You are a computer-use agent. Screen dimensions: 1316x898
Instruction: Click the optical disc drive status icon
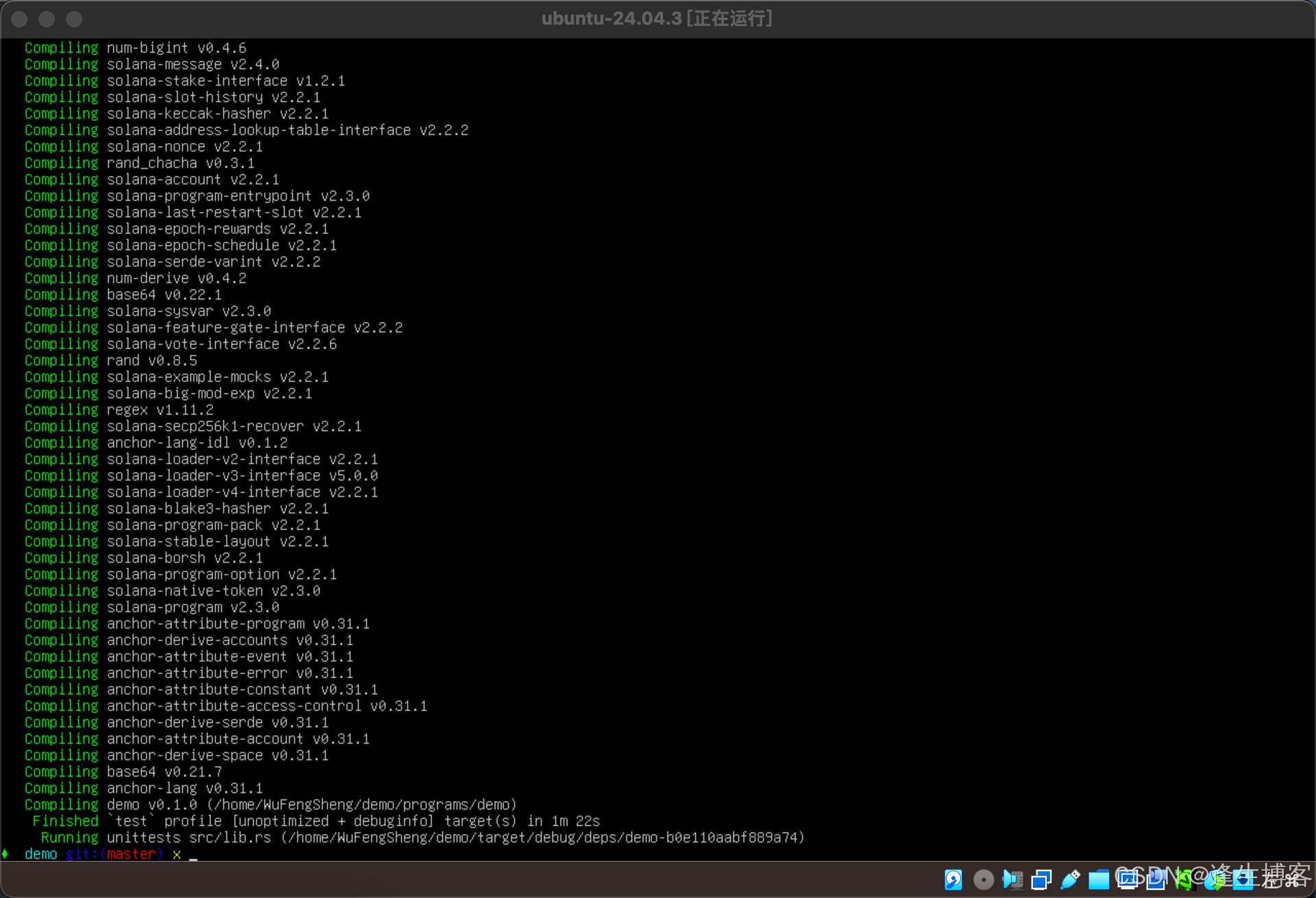pos(984,879)
